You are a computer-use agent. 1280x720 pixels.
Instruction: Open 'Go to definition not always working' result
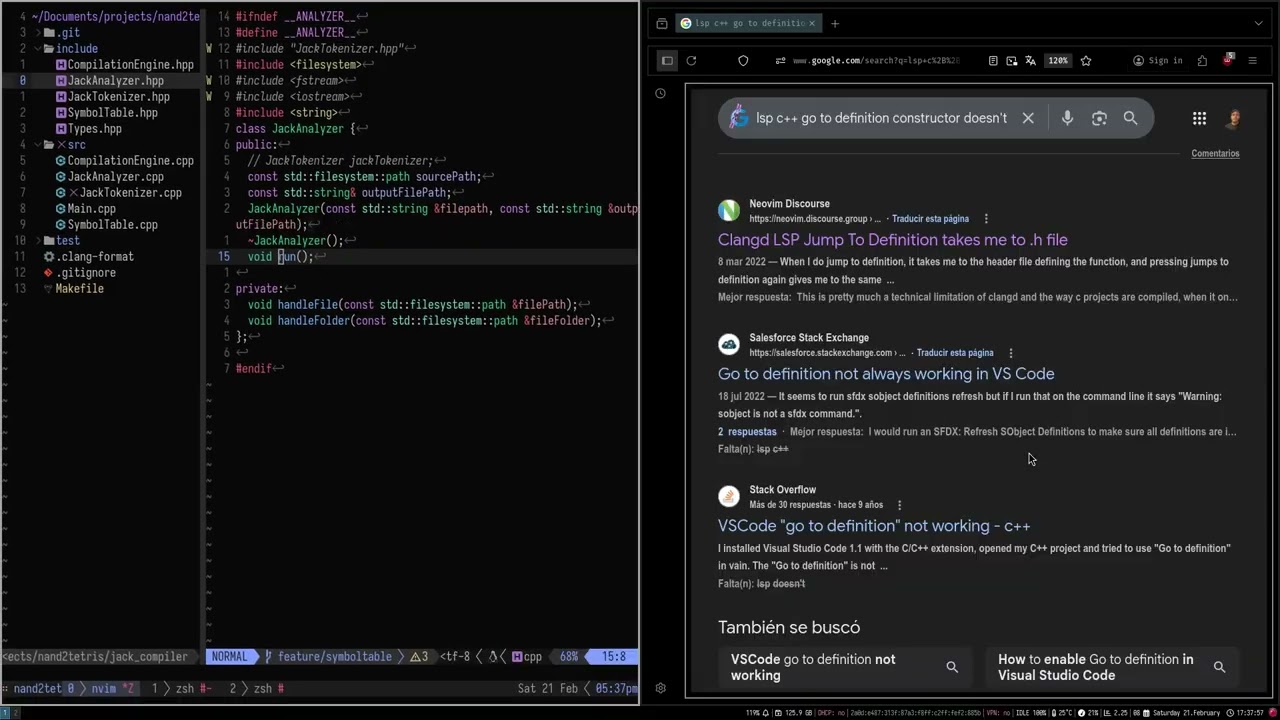coord(886,374)
